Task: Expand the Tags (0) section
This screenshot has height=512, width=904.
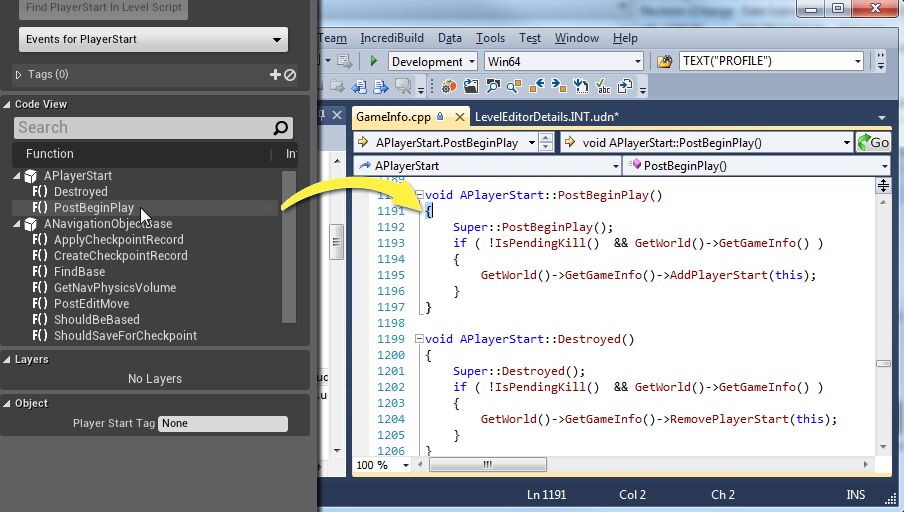Action: click(18, 74)
